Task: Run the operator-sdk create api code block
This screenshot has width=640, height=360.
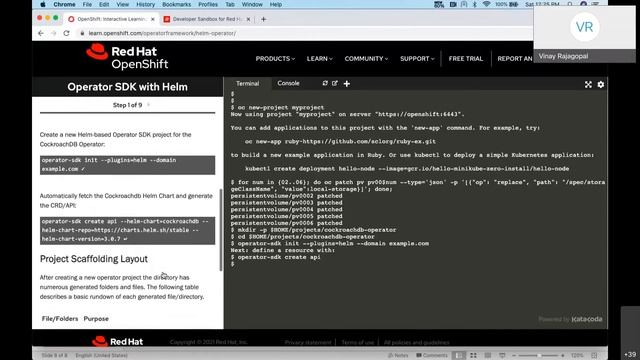Action: [127, 230]
